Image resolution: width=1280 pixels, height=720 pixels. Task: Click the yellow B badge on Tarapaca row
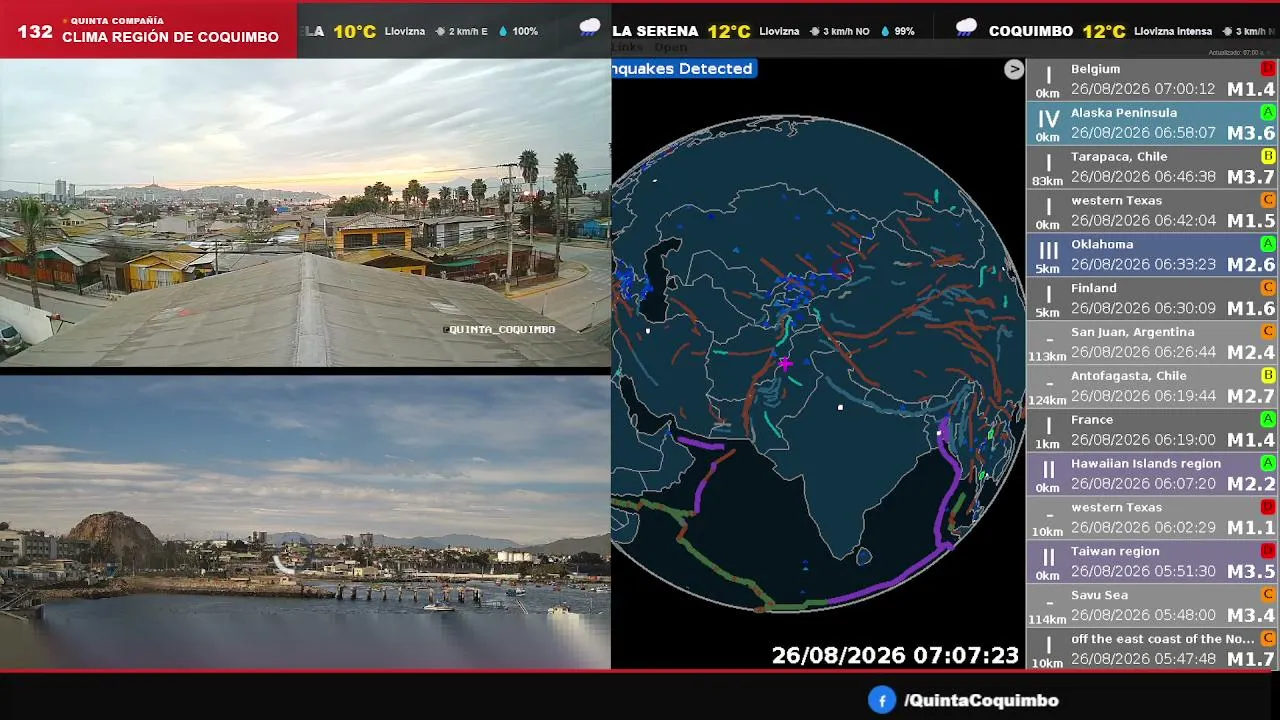click(x=1268, y=156)
